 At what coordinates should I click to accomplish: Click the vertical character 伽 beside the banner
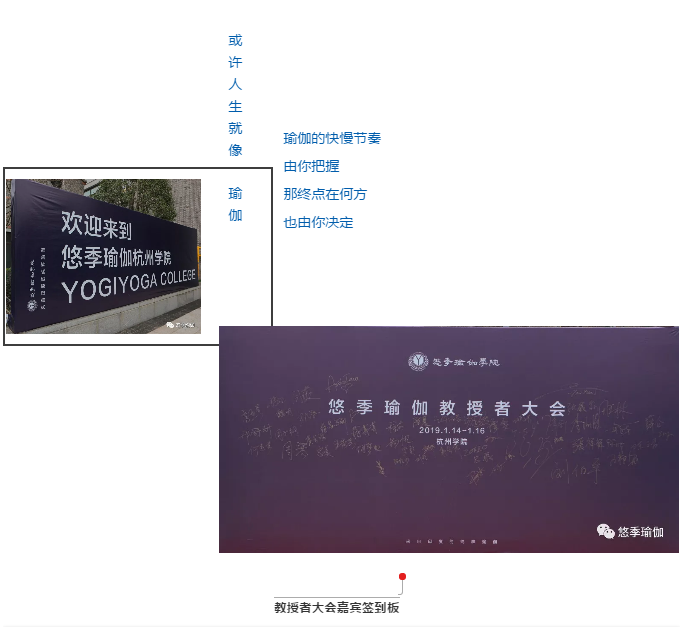pyautogui.click(x=235, y=215)
